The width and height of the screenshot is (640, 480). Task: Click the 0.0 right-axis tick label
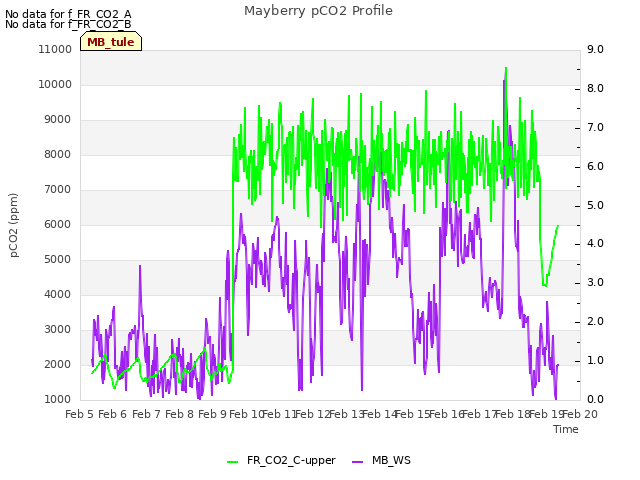pos(595,399)
